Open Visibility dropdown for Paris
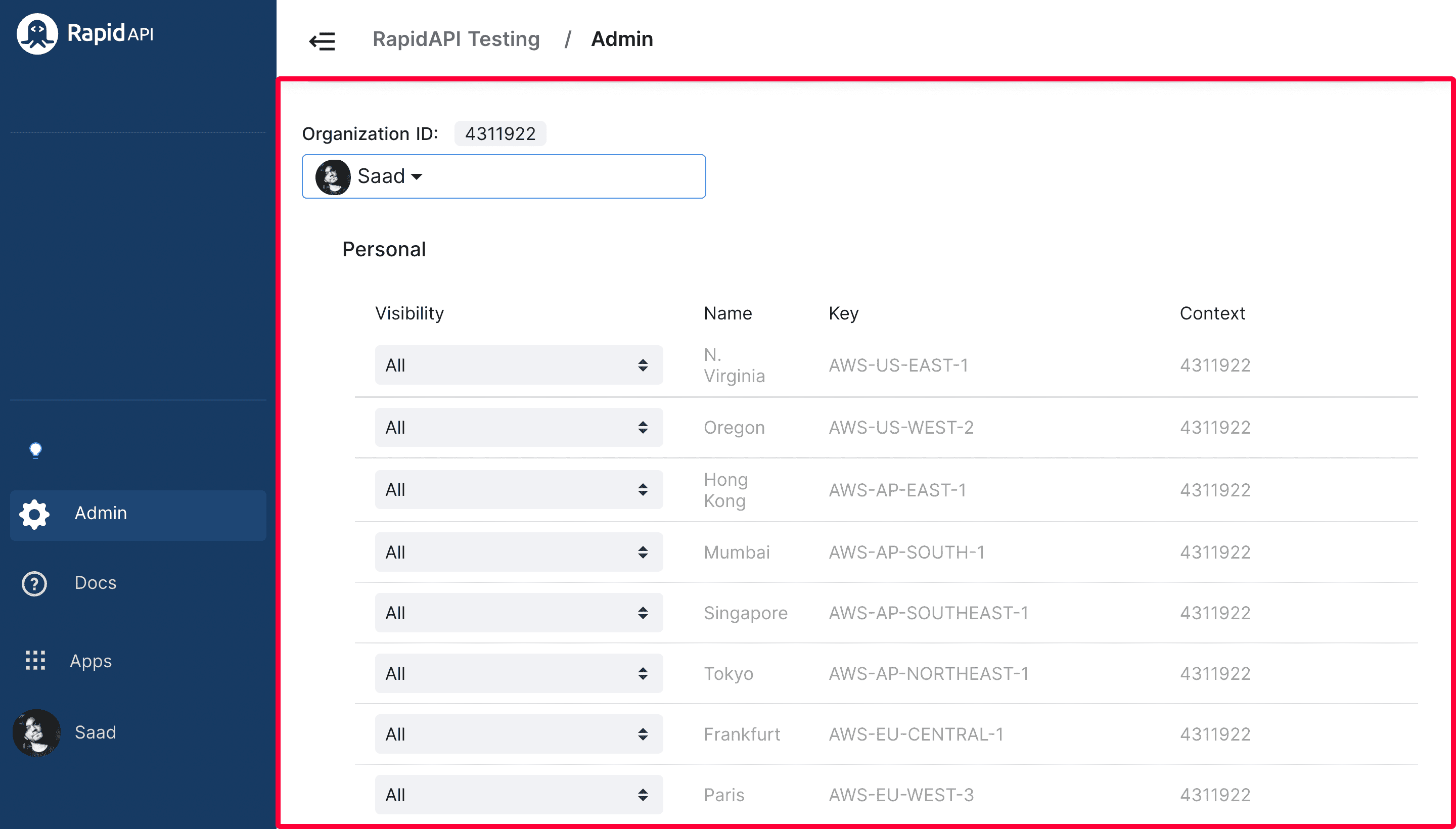The width and height of the screenshot is (1456, 829). click(x=519, y=795)
